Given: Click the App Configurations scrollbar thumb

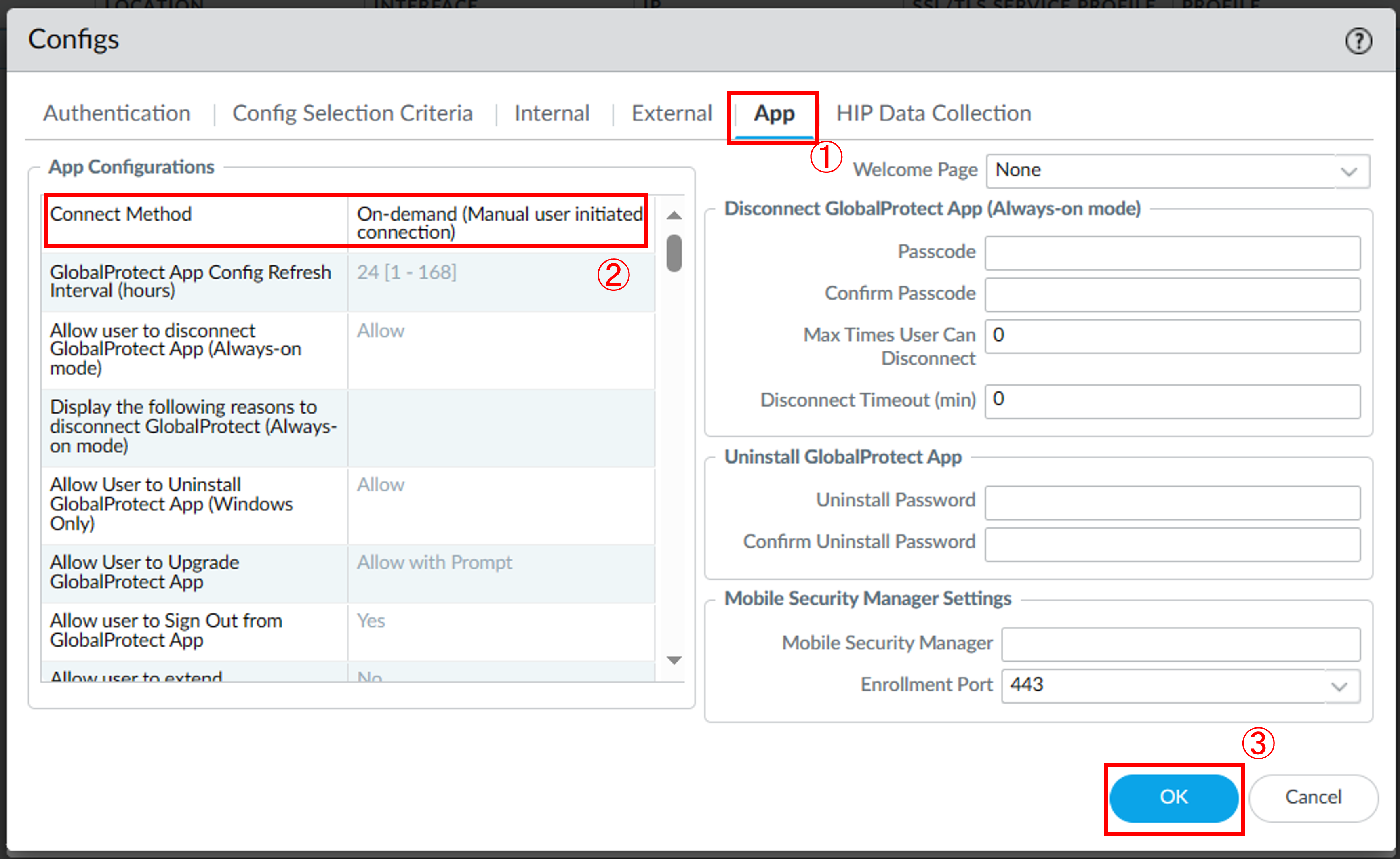Looking at the screenshot, I should coord(674,253).
